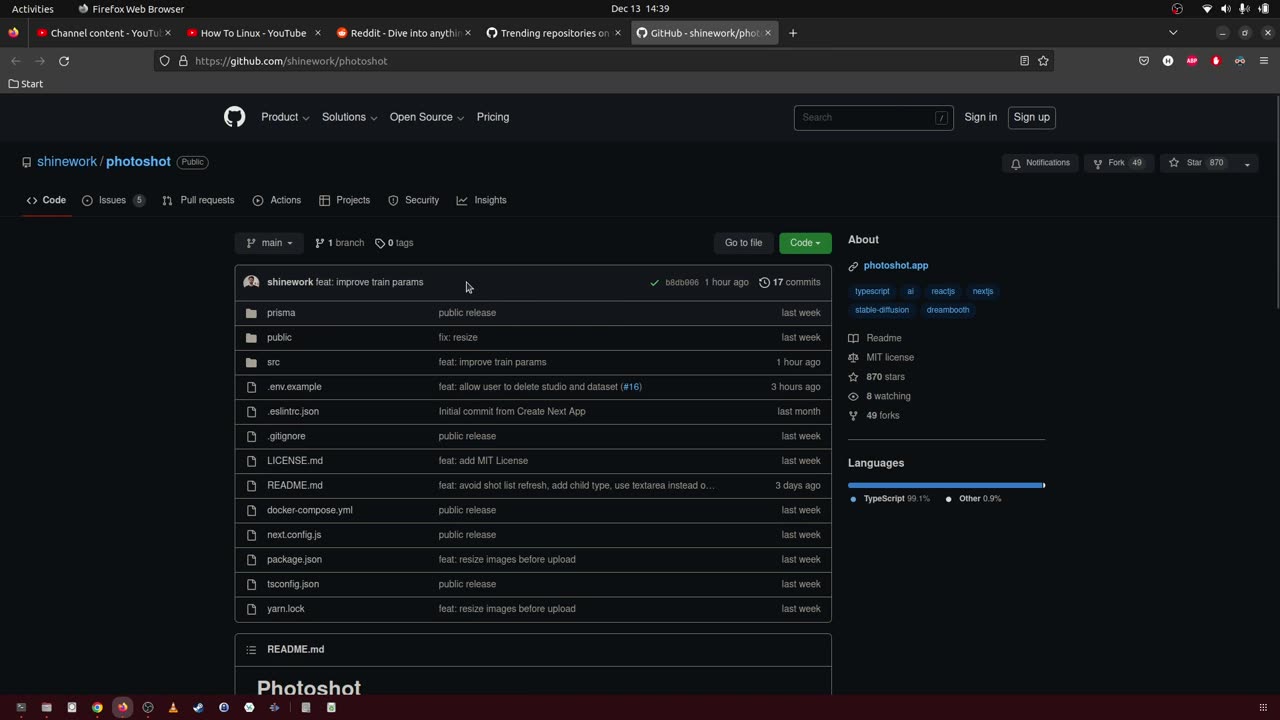Expand the Open Source menu
The height and width of the screenshot is (720, 1280).
point(427,117)
